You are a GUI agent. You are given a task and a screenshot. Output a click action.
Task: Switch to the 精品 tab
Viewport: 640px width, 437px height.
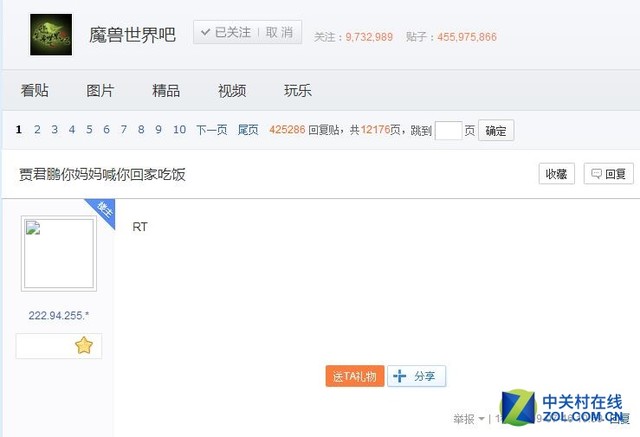166,91
